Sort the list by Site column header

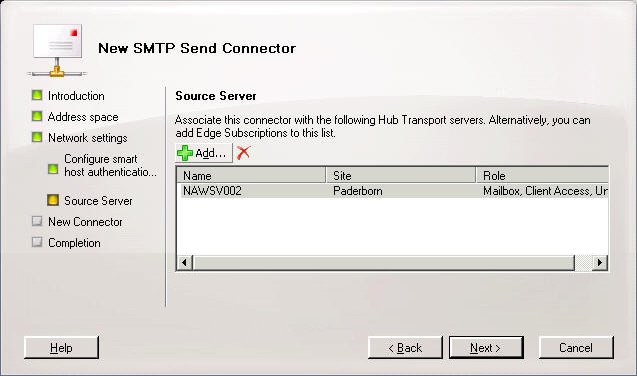coord(401,175)
